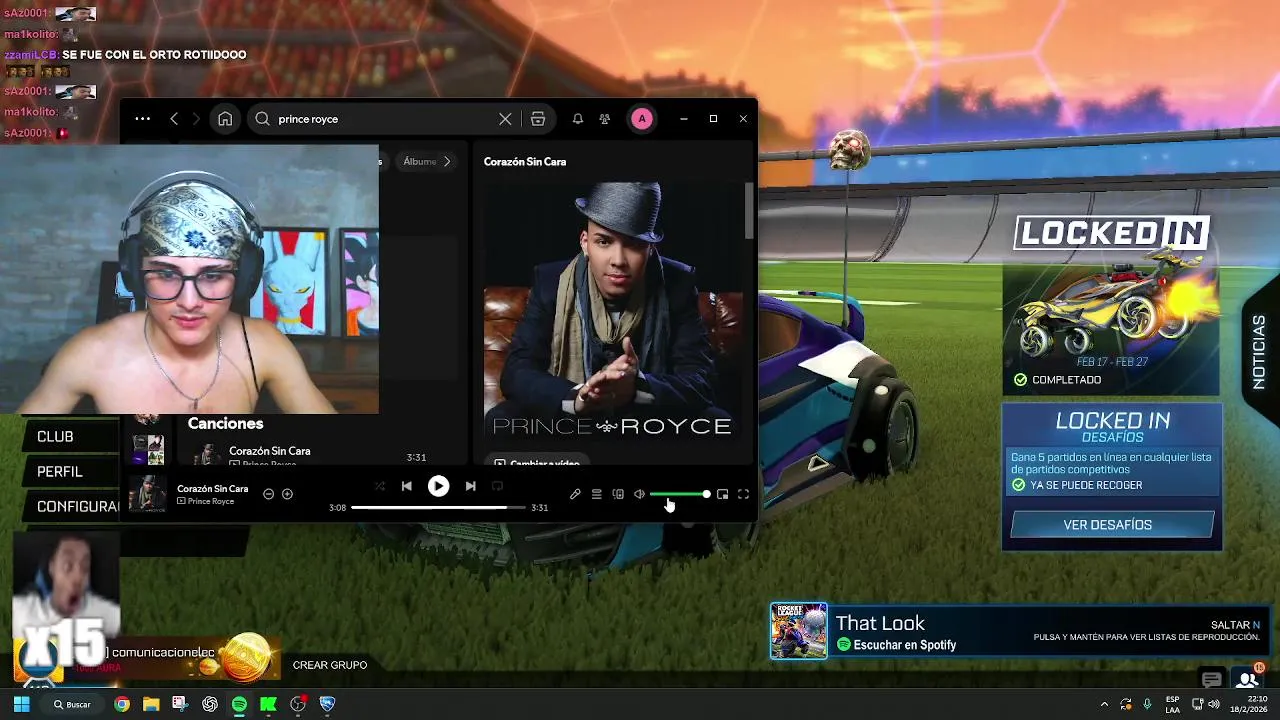Click the Spotify right panel scrollbar
Screen dimensions: 1280x720
click(x=749, y=212)
